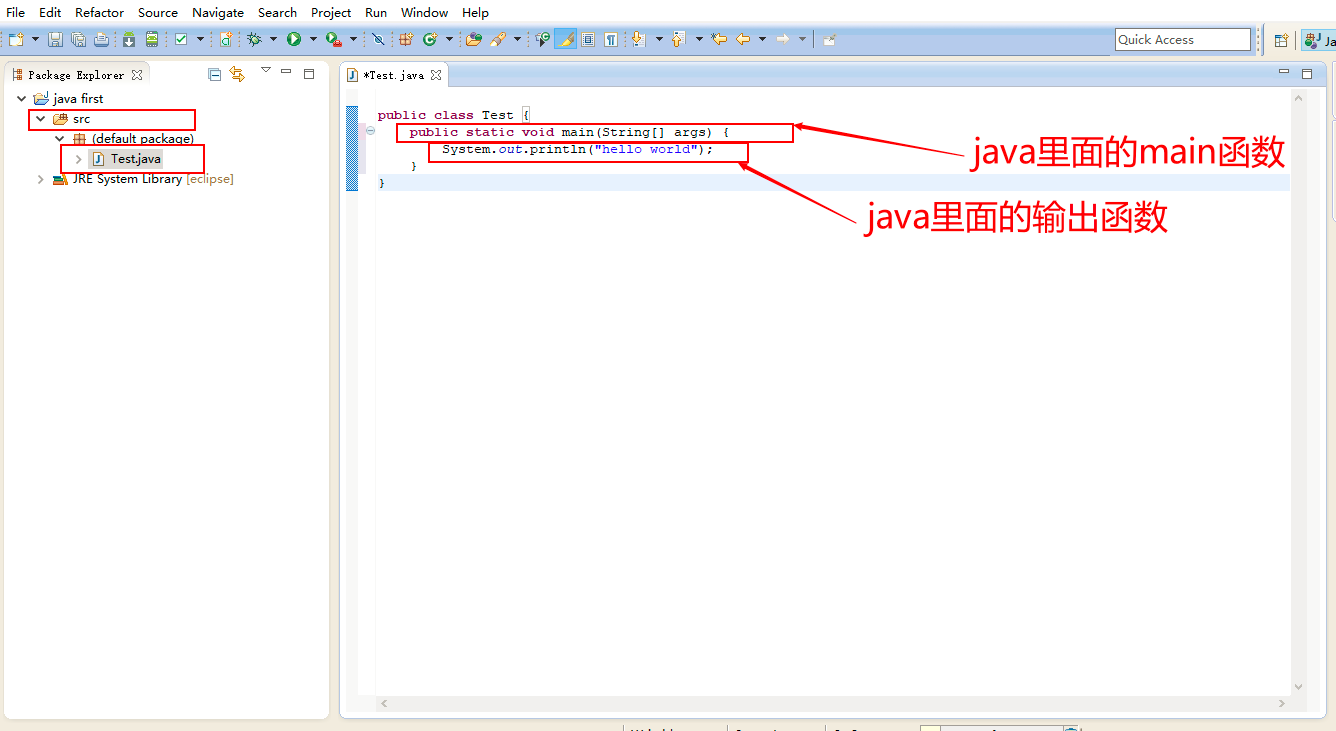This screenshot has width=1336, height=731.
Task: Click the Pin Editor icon
Action: point(830,39)
